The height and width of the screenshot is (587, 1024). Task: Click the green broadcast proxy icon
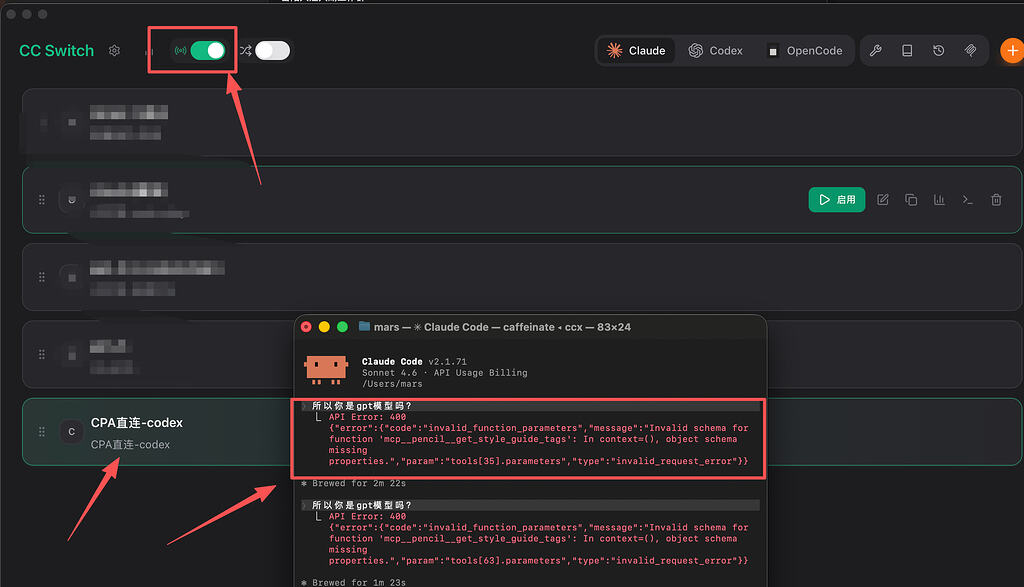181,50
